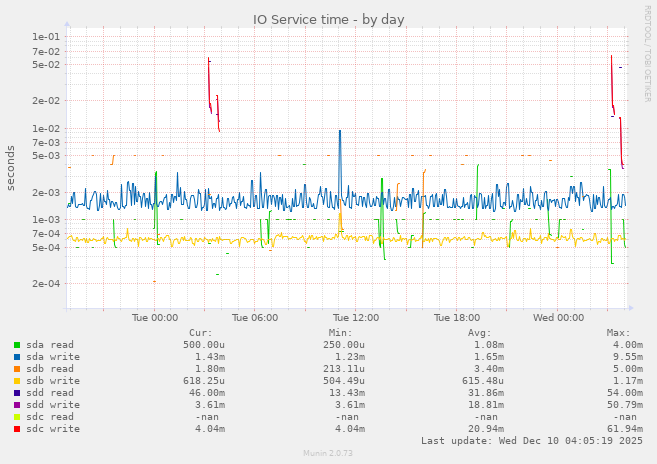Click the '5e-04' y-axis label
The height and width of the screenshot is (464, 657).
(x=46, y=247)
